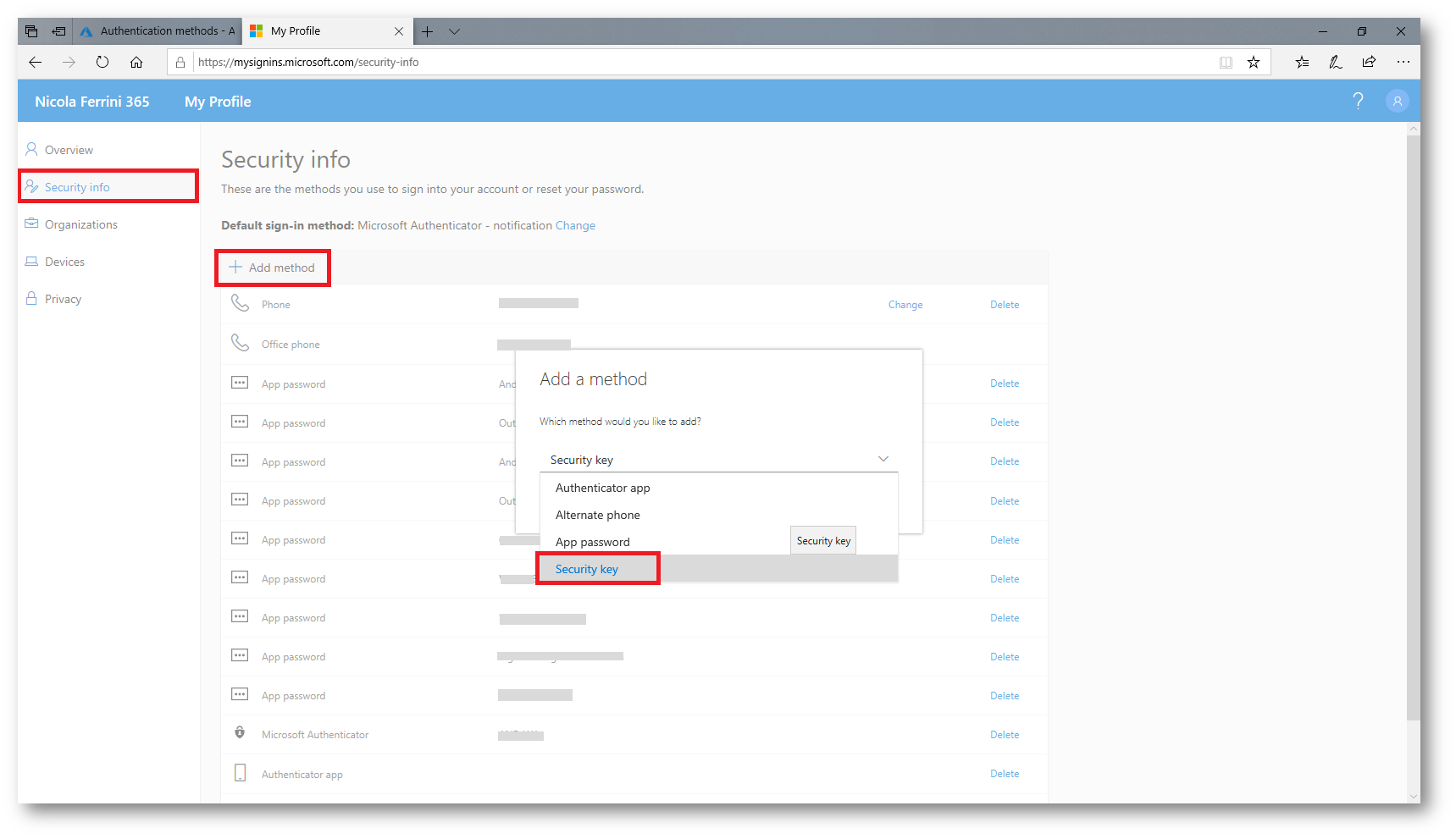Open the browser home page

136,62
